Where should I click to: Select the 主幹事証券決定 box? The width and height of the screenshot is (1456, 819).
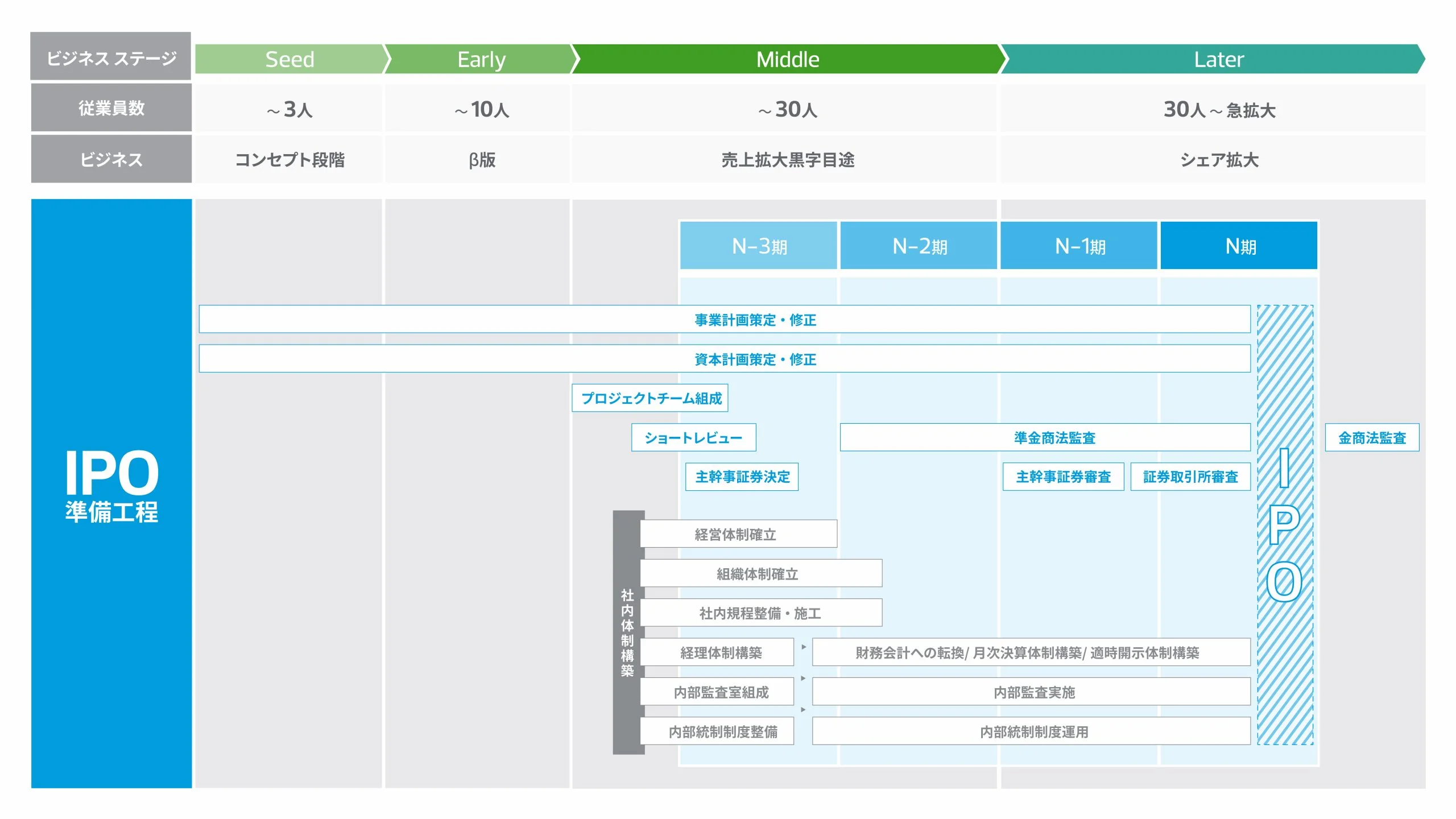[x=742, y=477]
